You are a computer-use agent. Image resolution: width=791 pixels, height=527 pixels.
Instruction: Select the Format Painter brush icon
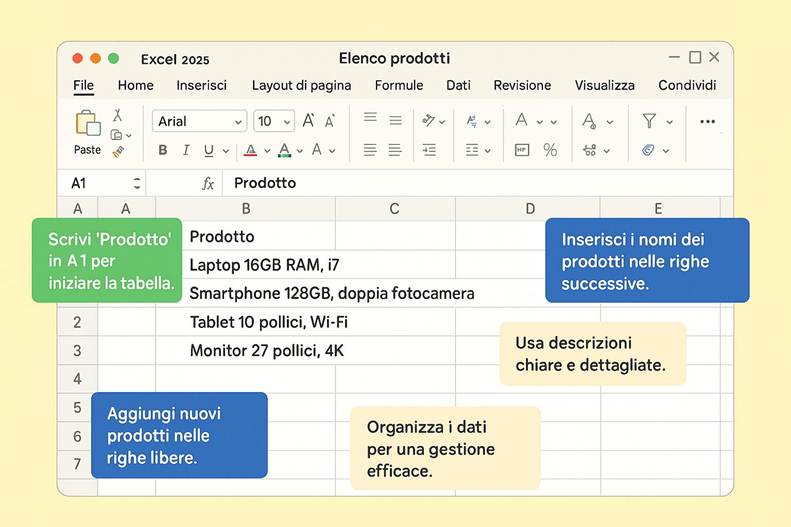coord(118,152)
